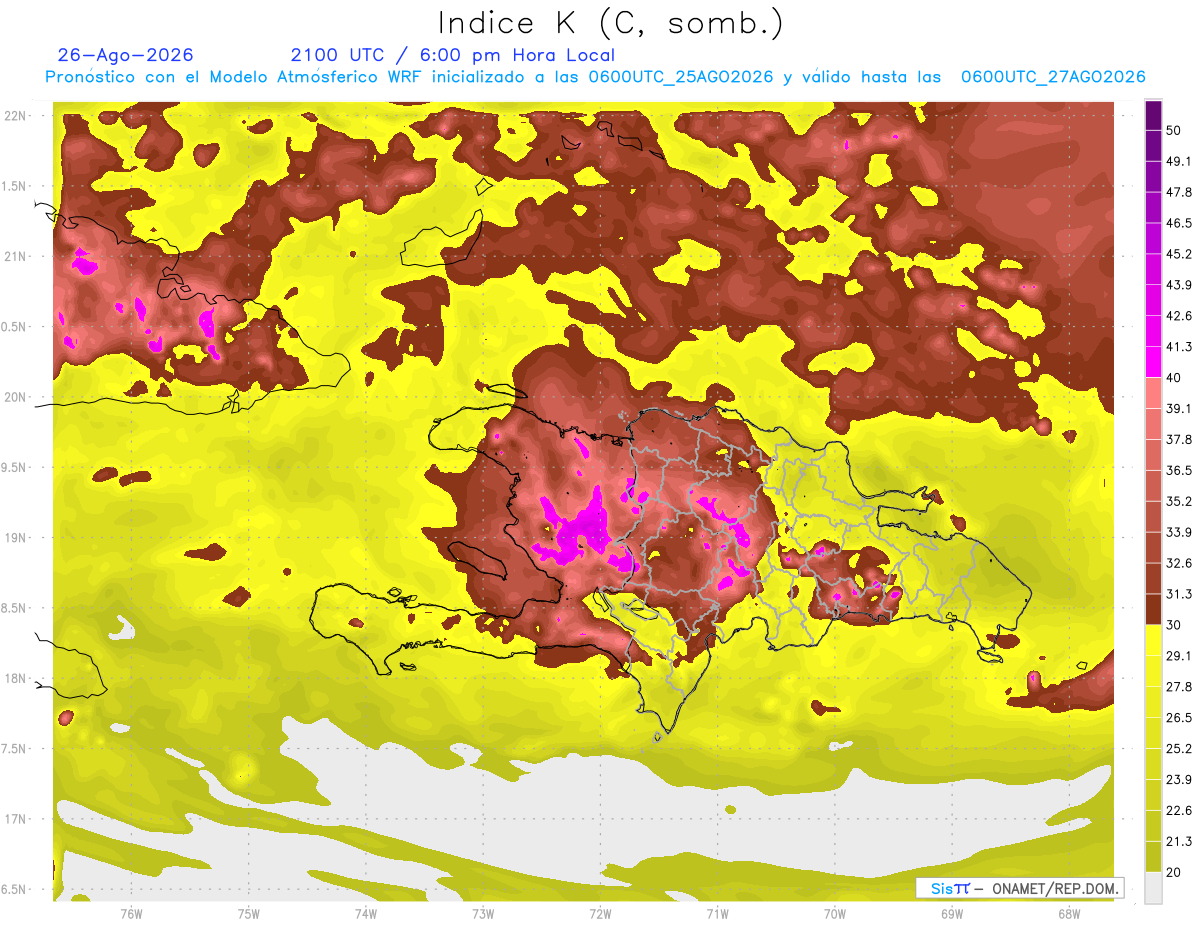
Task: Click the '29.1' color scale value
Action: (1179, 656)
